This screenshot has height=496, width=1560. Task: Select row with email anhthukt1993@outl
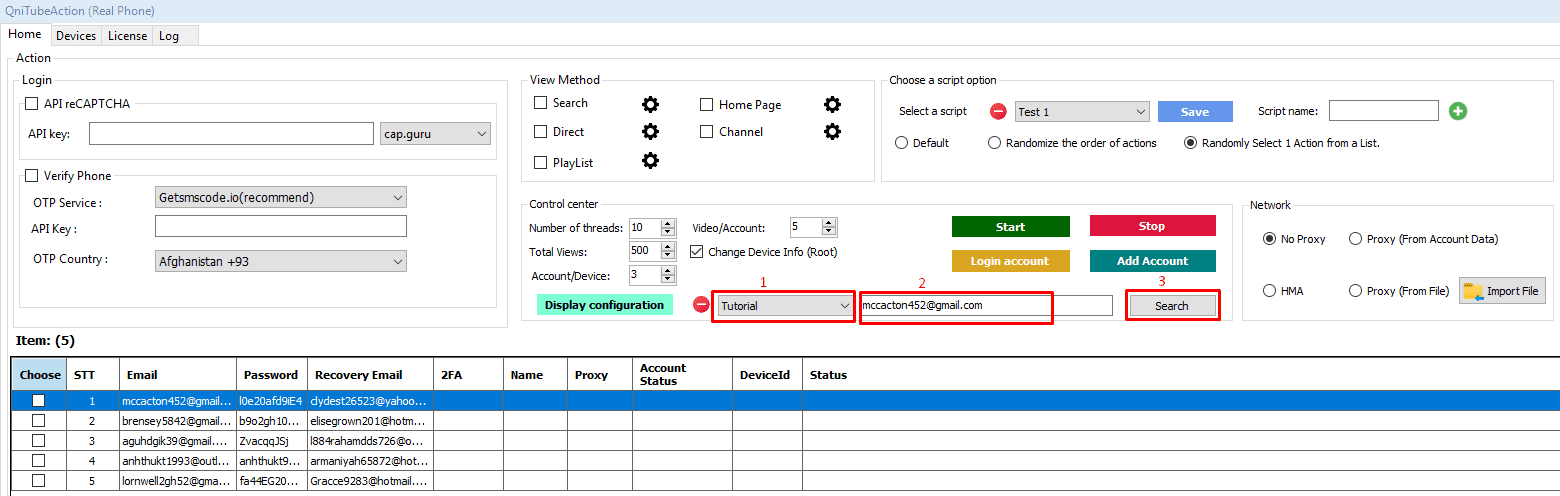[x=785, y=461]
